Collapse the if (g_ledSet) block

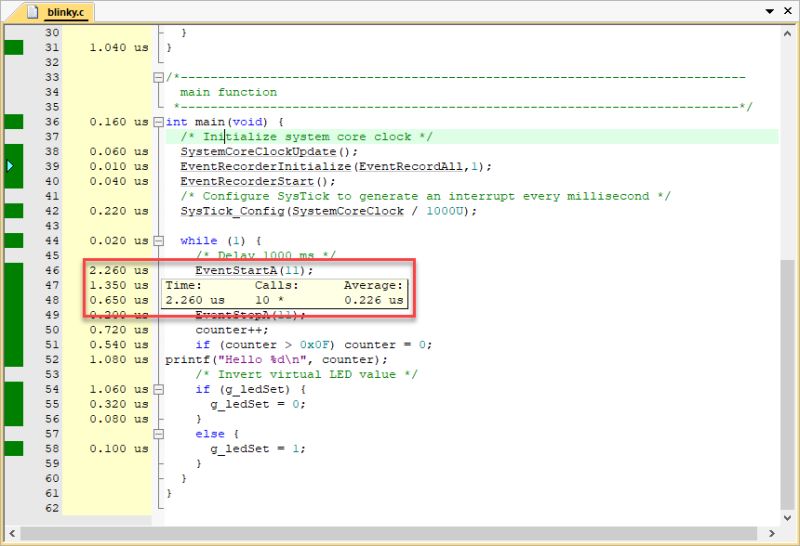159,389
